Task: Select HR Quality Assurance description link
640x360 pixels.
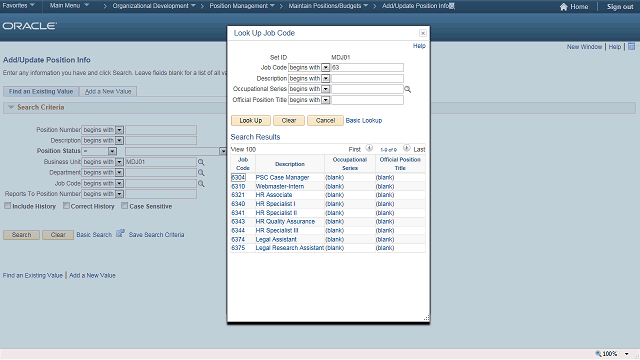Action: pos(285,222)
